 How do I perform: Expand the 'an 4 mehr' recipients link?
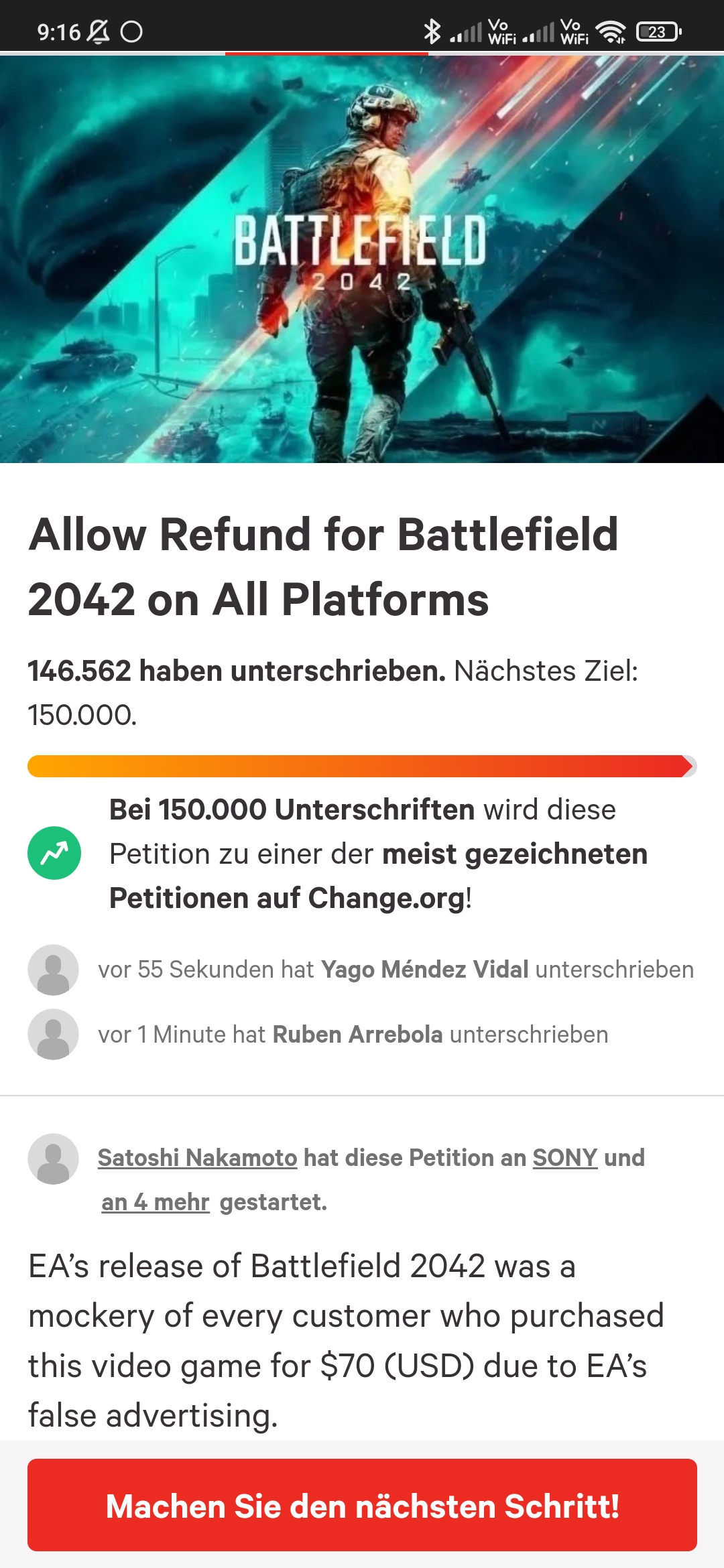click(x=156, y=1202)
